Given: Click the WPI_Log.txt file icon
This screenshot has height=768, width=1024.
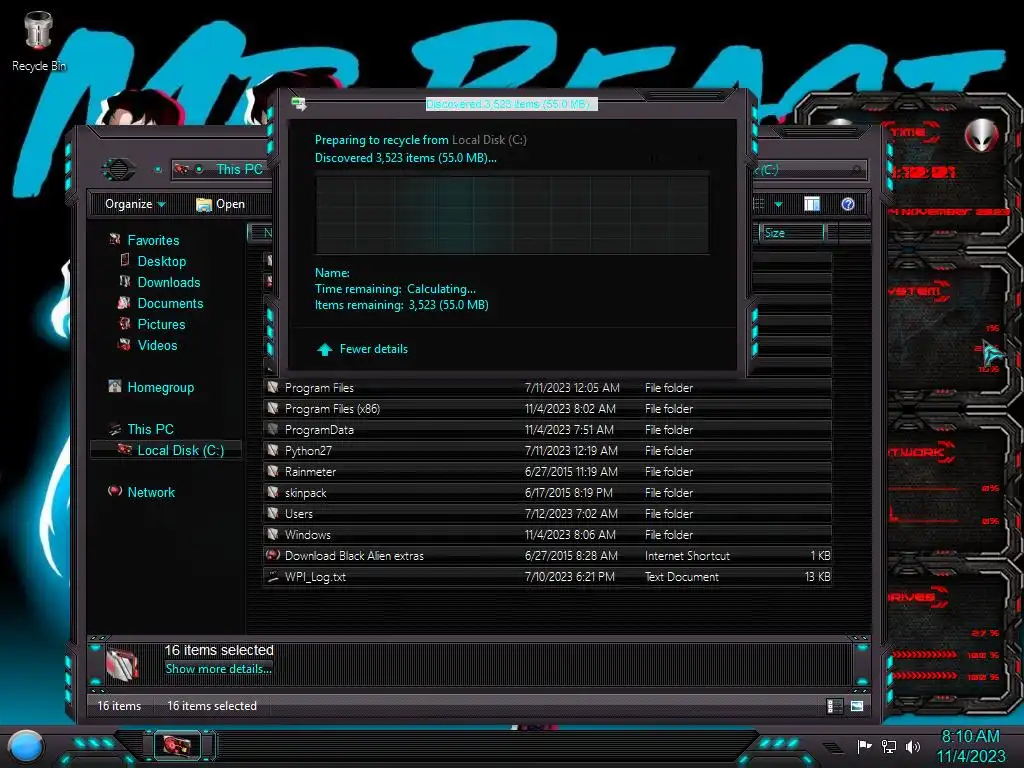Looking at the screenshot, I should coord(272,576).
